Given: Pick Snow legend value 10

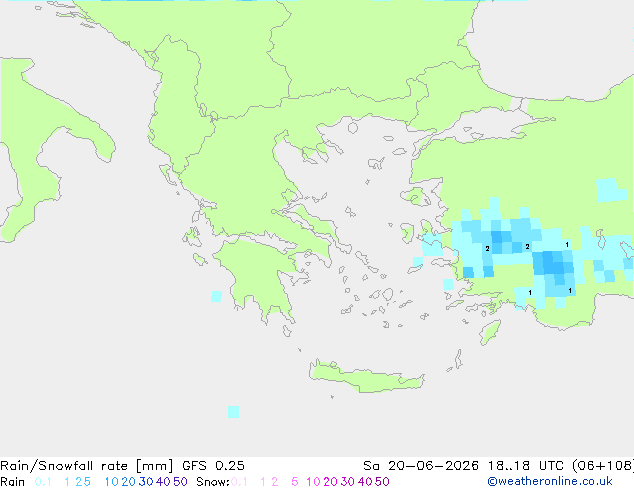Looking at the screenshot, I should pos(313,482).
